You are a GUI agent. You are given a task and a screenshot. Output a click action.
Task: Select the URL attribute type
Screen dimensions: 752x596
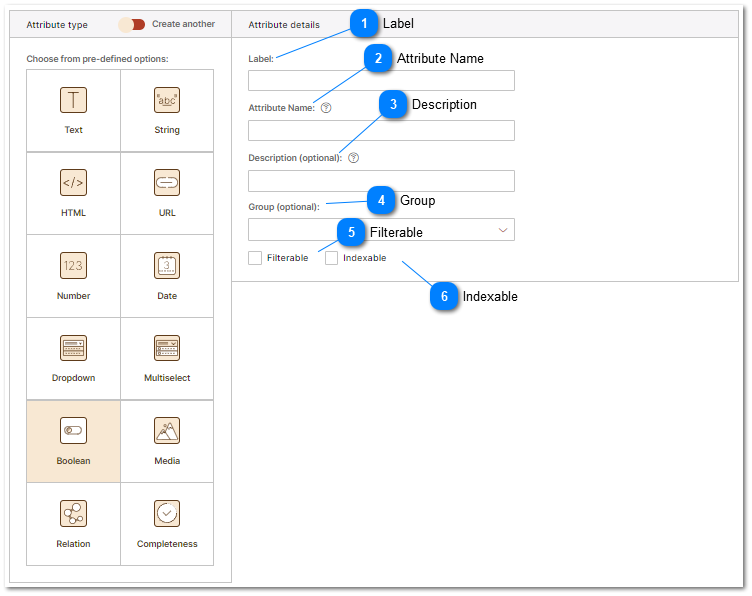click(167, 183)
